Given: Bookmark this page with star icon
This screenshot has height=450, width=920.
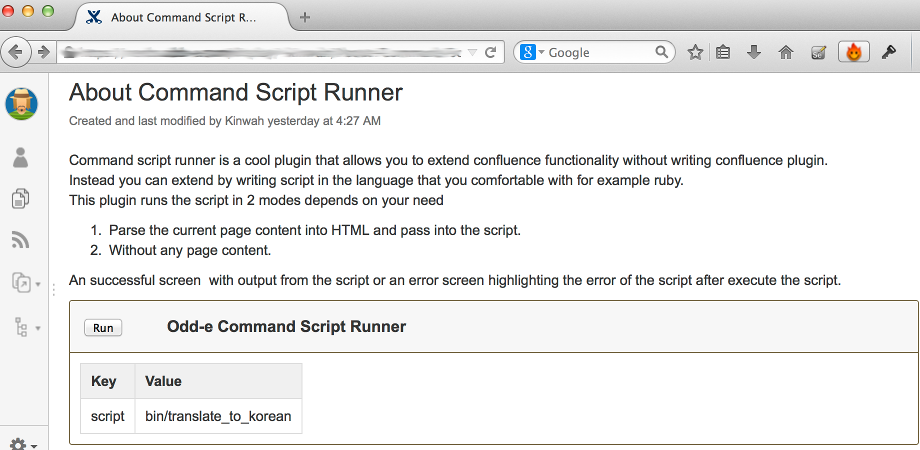Looking at the screenshot, I should coord(695,52).
